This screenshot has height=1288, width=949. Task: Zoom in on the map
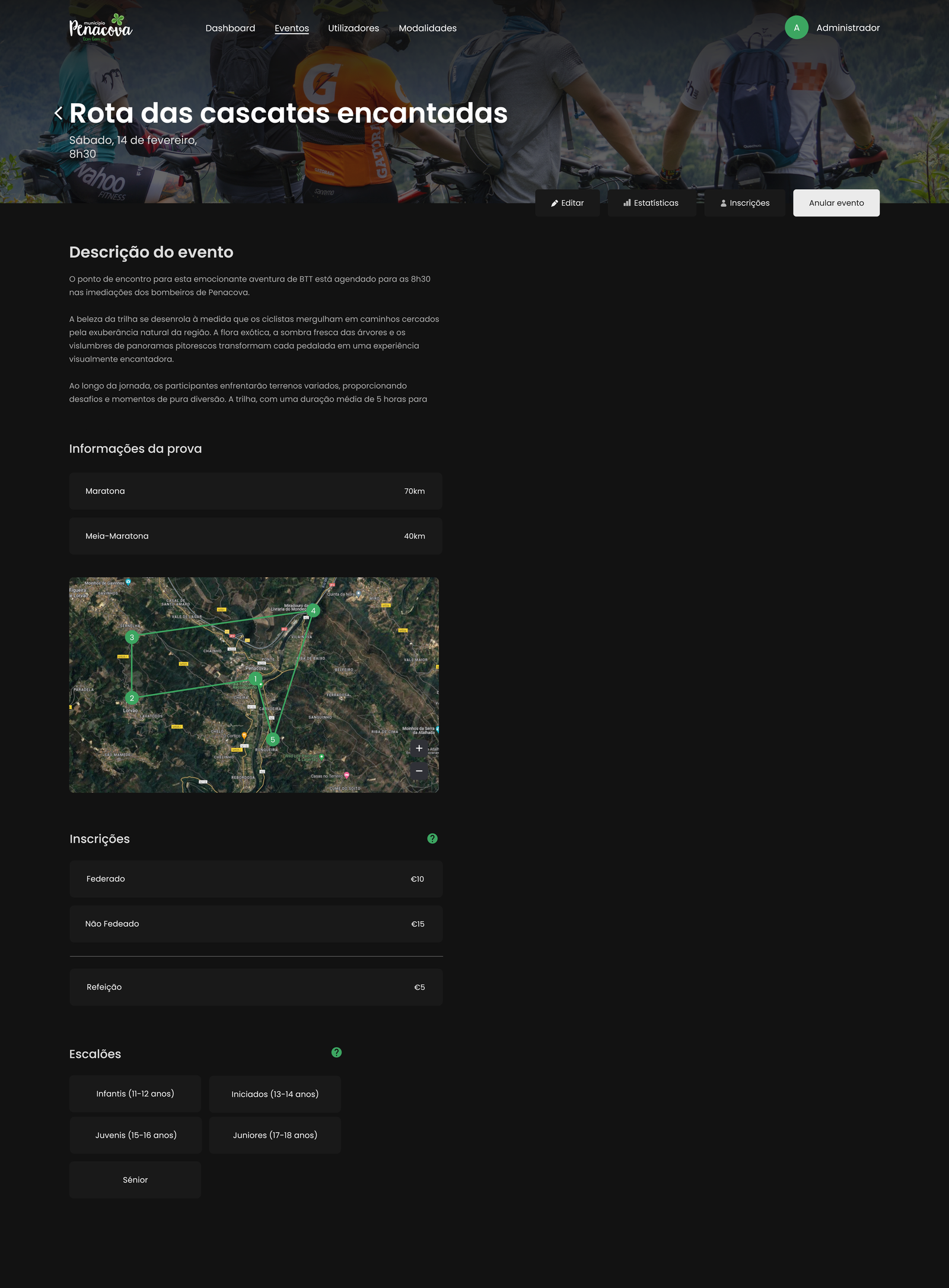[419, 748]
